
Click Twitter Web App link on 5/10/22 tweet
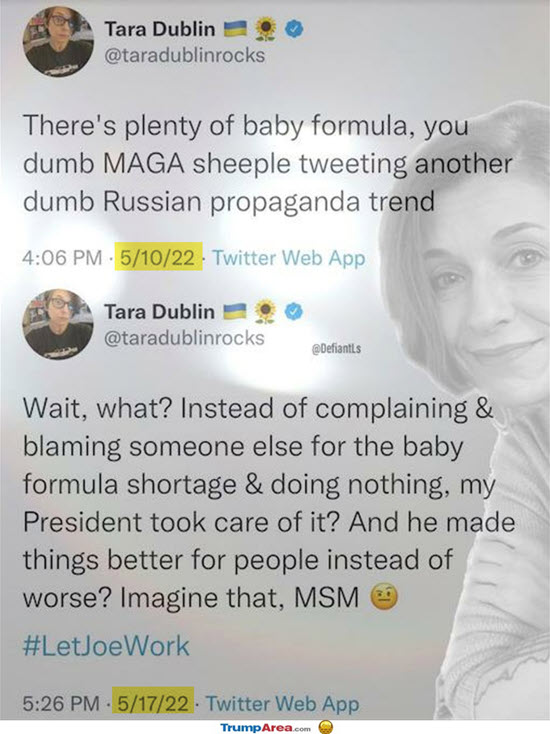pos(289,257)
